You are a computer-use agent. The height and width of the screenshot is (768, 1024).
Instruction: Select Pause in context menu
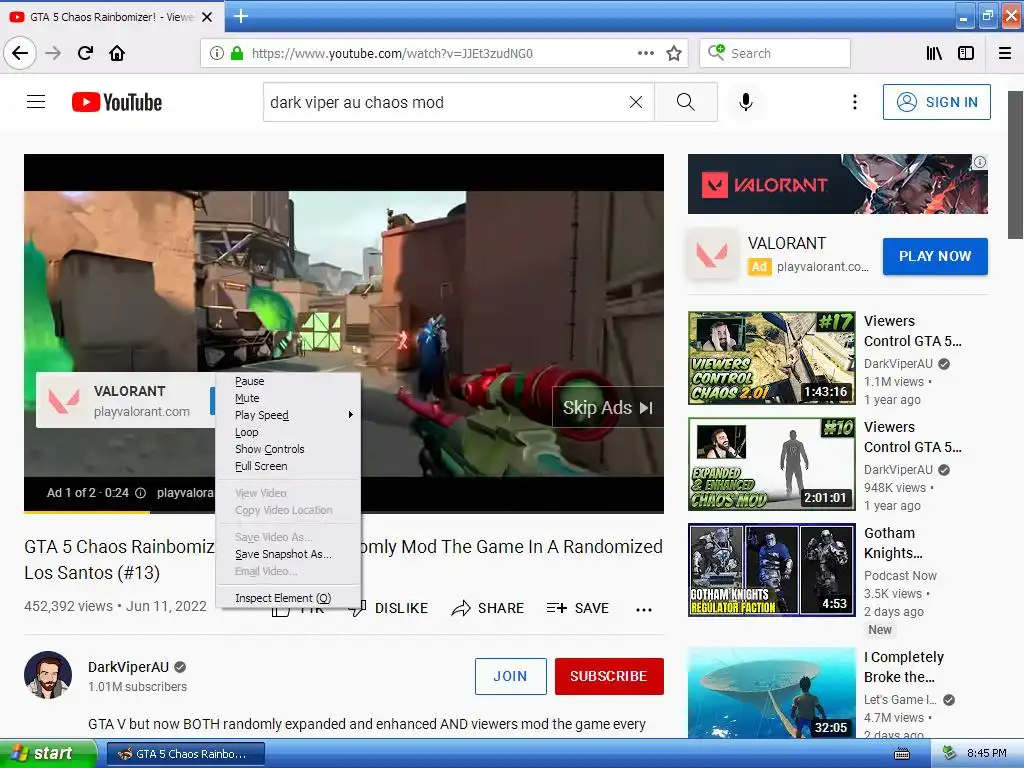pyautogui.click(x=288, y=381)
